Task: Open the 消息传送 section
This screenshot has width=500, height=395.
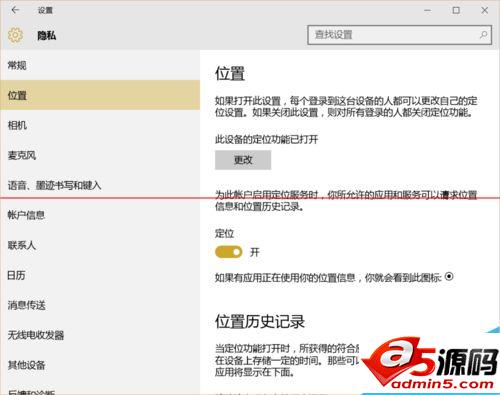Action: pyautogui.click(x=100, y=305)
